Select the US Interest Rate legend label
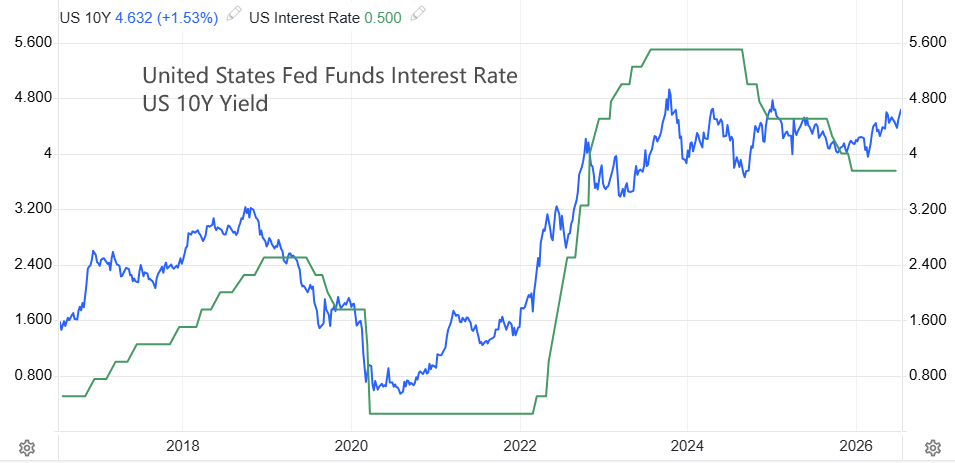 coord(305,17)
